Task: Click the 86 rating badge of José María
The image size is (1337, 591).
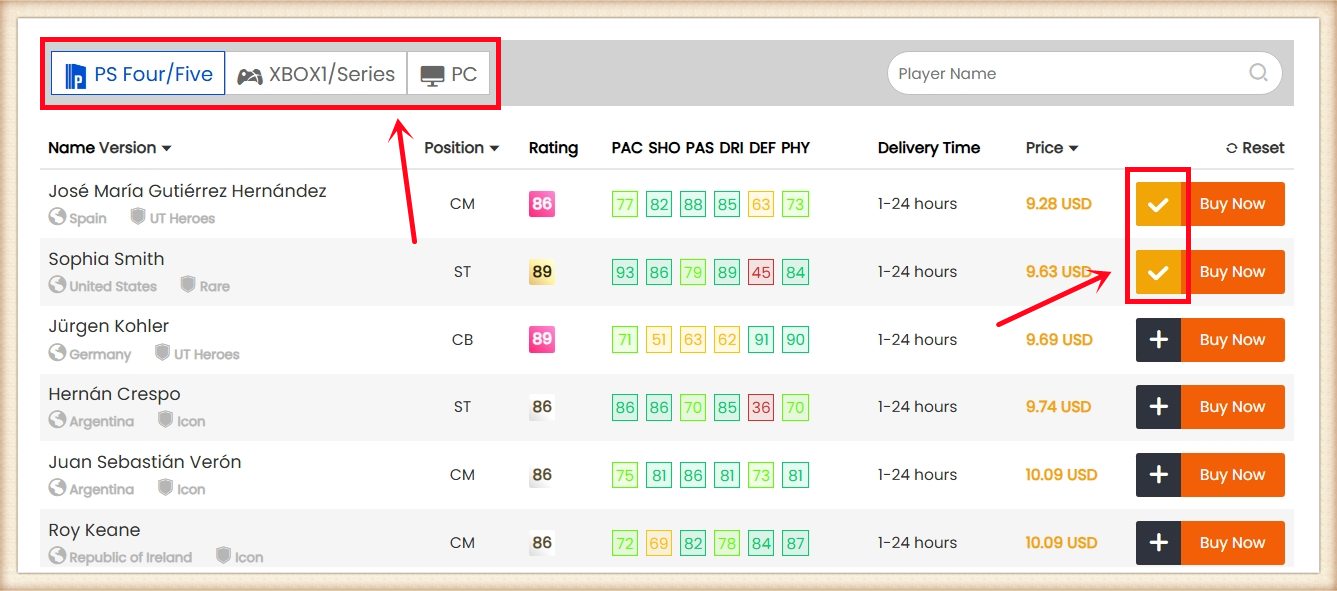Action: pos(541,204)
